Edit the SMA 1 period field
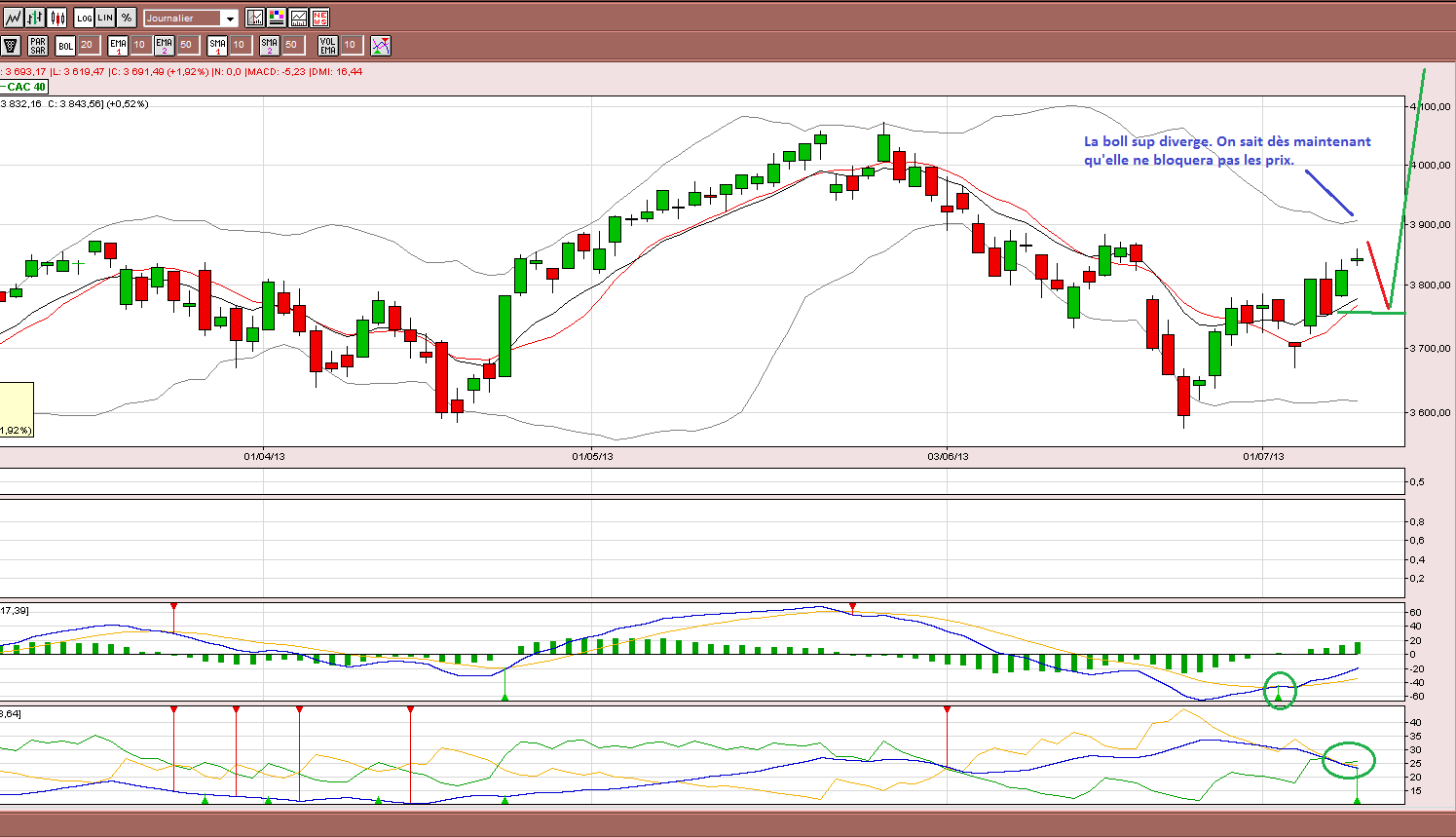1456x837 pixels. coord(240,45)
